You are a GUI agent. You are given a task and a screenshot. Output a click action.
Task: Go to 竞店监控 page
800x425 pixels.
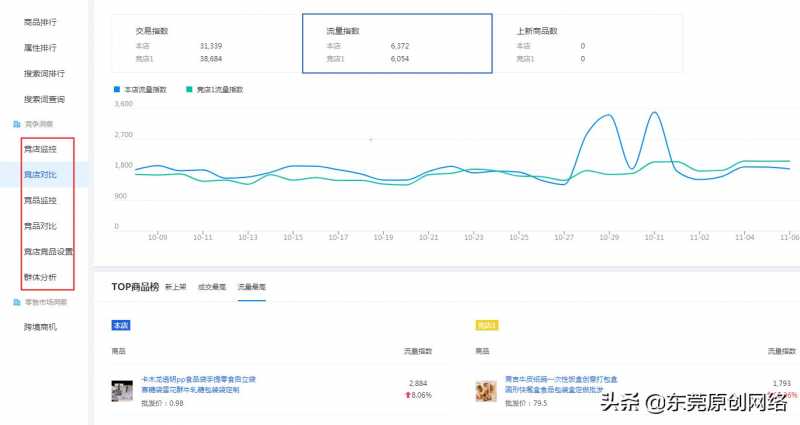click(x=40, y=149)
